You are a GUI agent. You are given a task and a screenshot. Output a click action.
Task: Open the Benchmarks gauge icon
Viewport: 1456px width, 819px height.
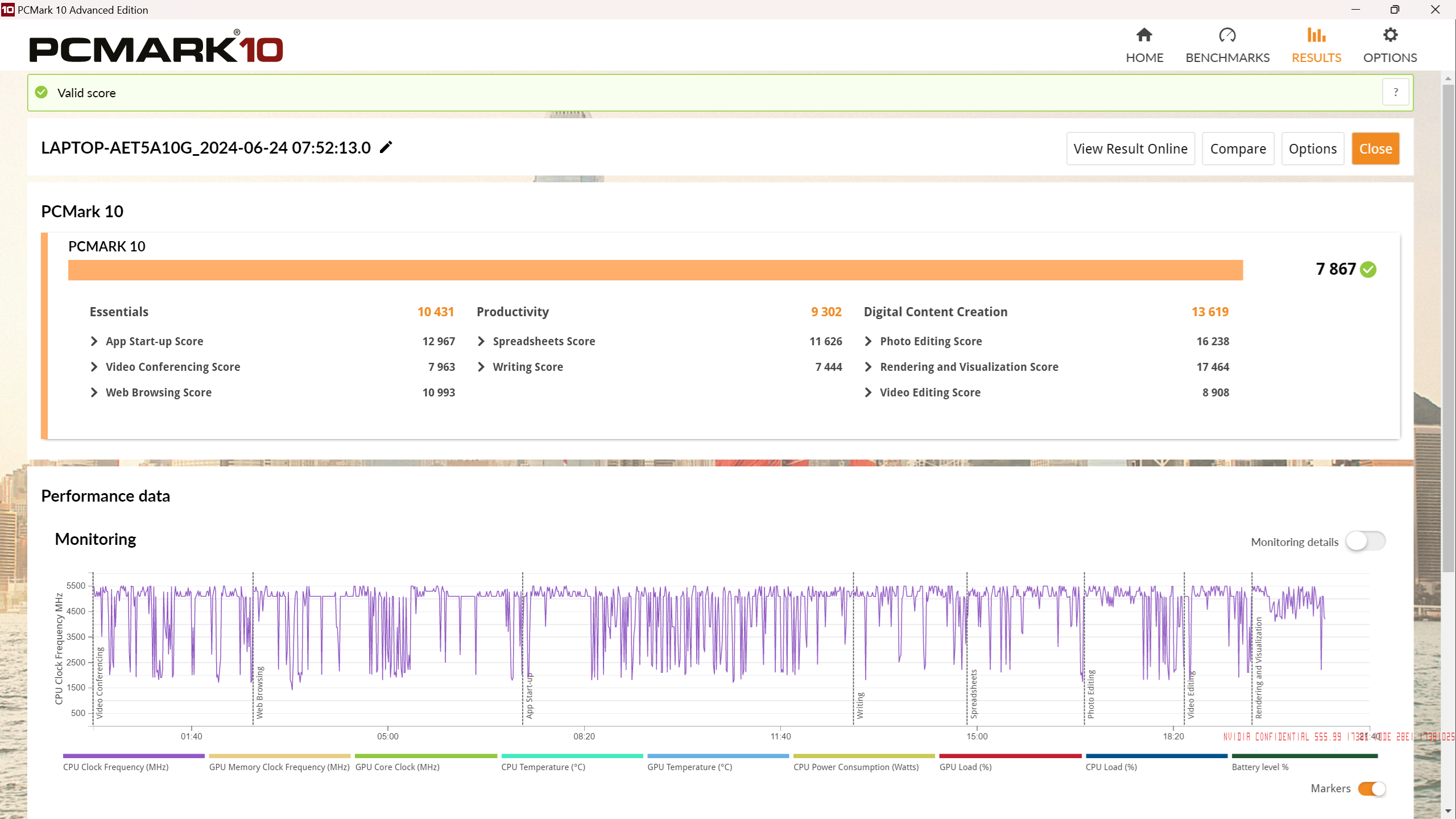[1227, 35]
